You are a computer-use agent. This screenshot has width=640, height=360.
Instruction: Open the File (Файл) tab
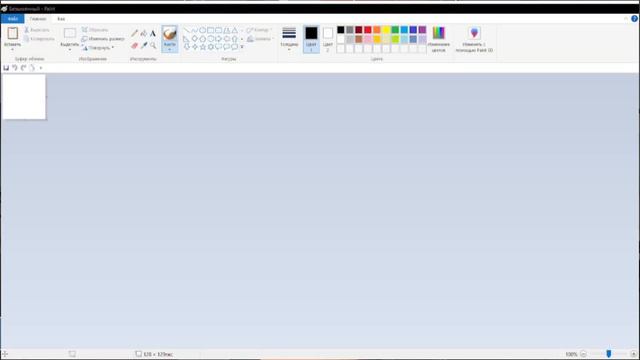point(13,19)
